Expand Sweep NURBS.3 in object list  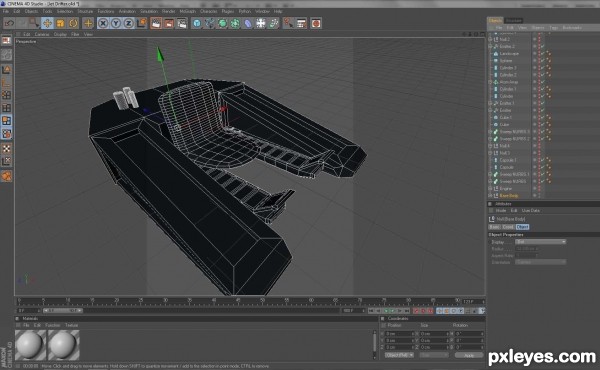(490, 132)
